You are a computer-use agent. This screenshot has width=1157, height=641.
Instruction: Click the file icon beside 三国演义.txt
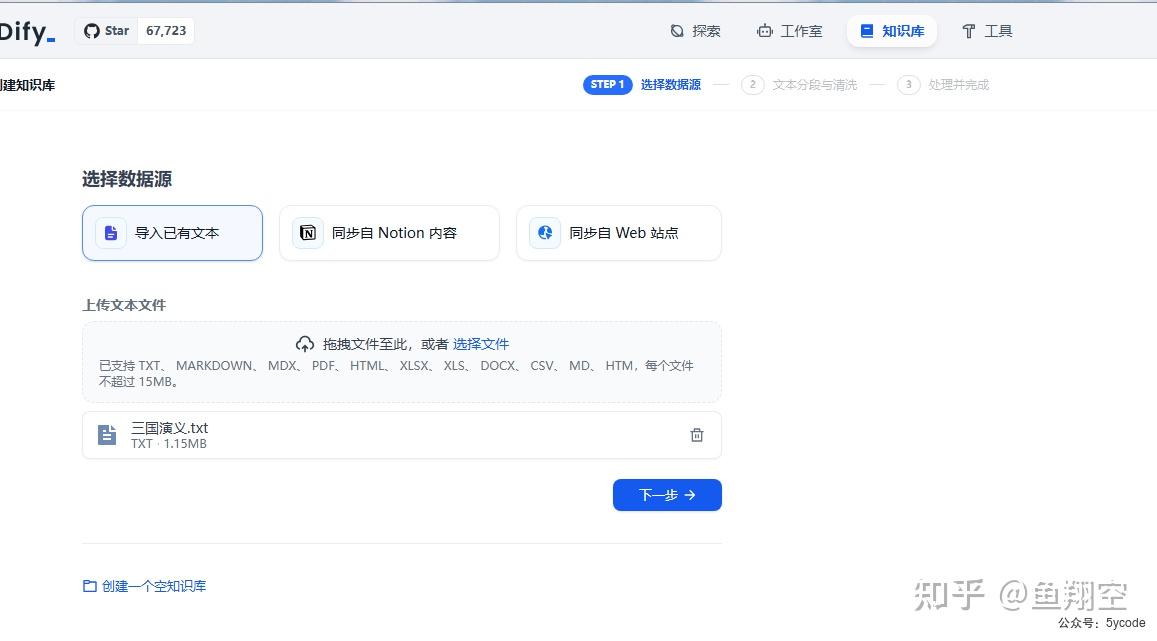(107, 435)
